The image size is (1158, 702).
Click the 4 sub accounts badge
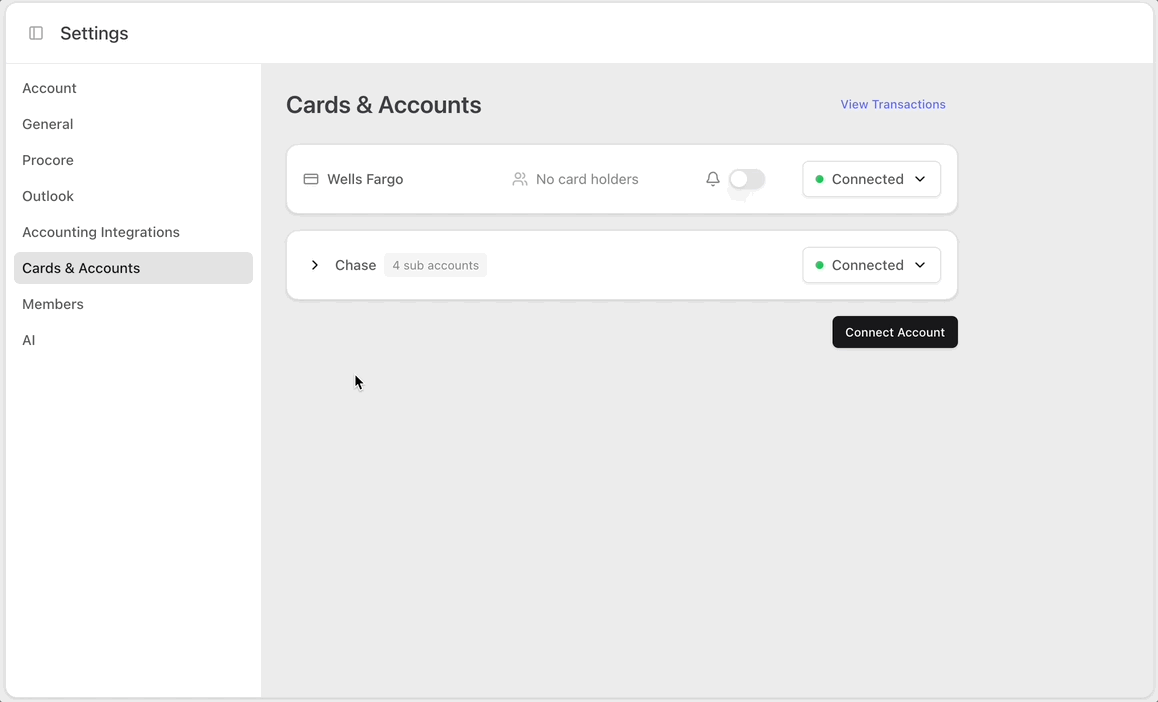(x=435, y=265)
